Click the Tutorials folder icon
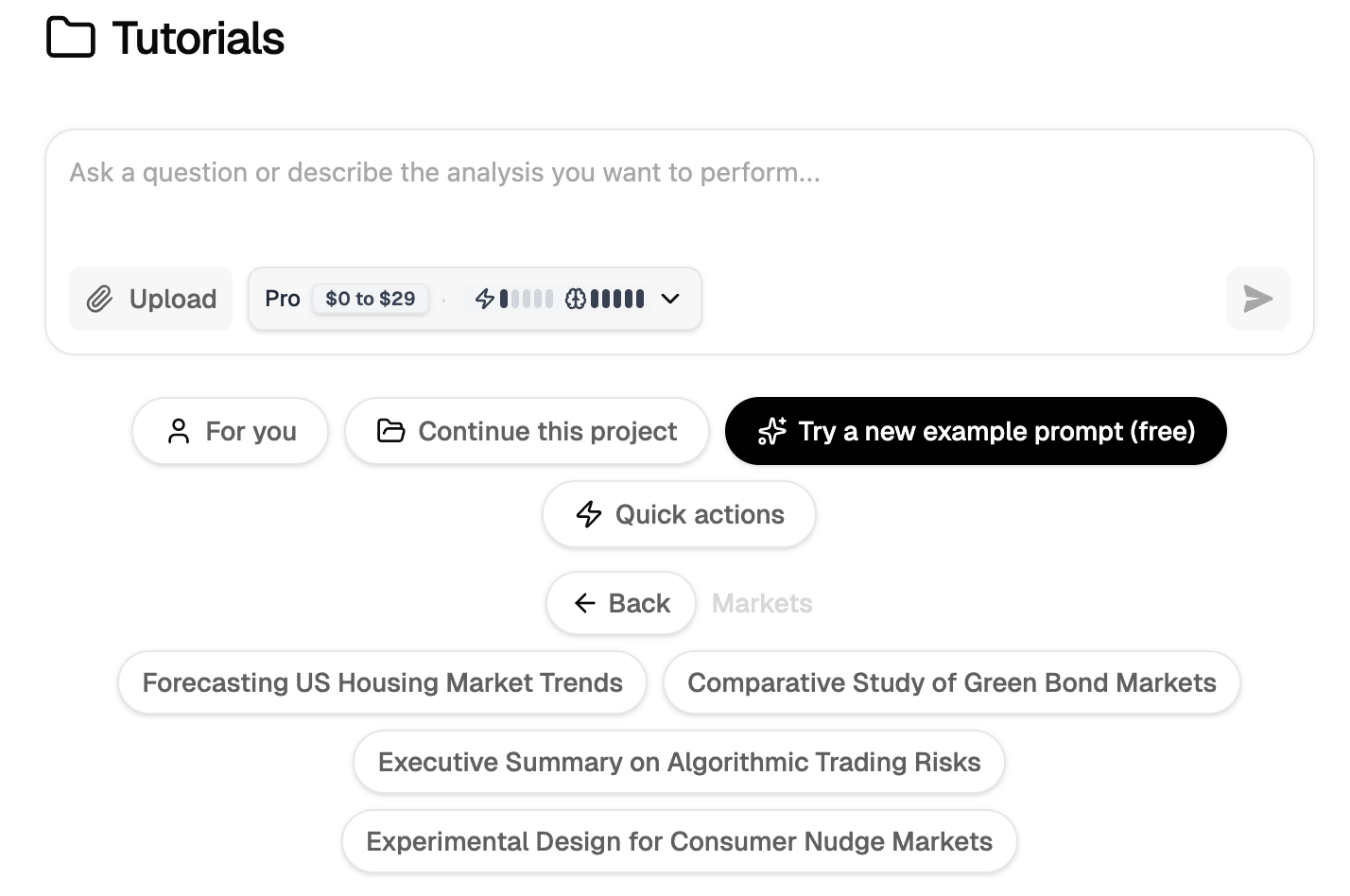1350x896 pixels. tap(70, 38)
